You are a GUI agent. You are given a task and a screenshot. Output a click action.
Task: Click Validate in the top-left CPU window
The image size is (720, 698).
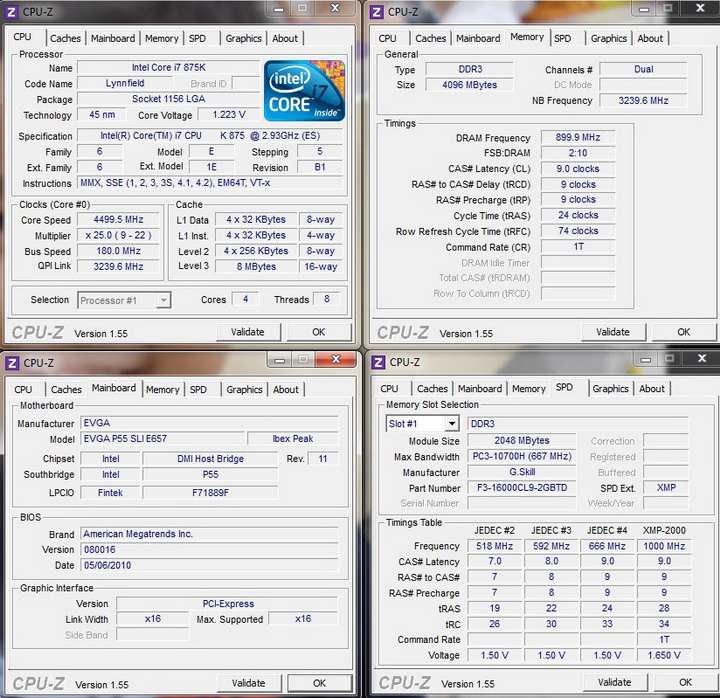coord(248,332)
